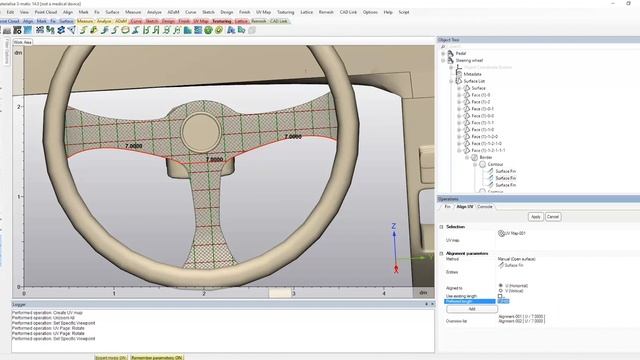This screenshot has width=640, height=360.
Task: Switch to the CAD Link toolbar tab
Action: (x=279, y=21)
